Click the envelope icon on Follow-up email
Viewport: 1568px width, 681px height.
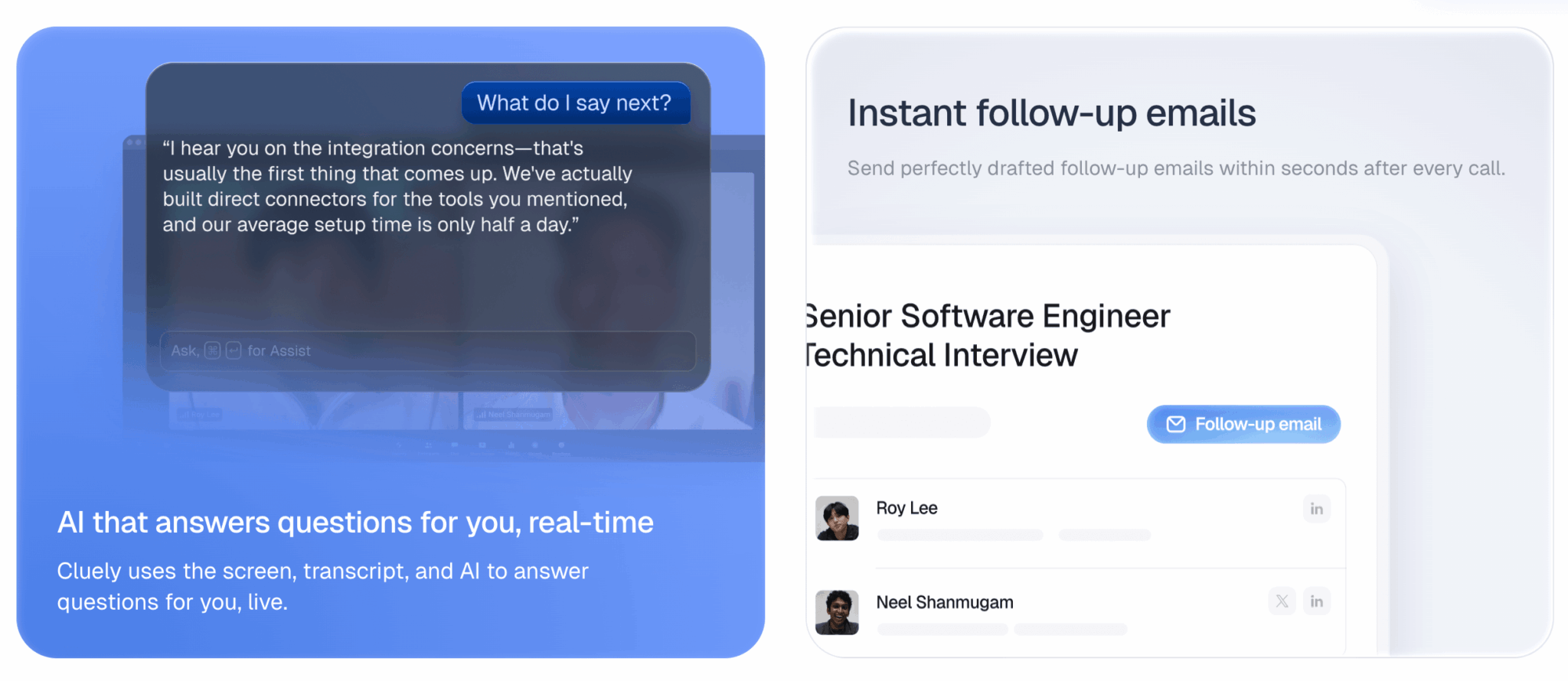point(1176,425)
